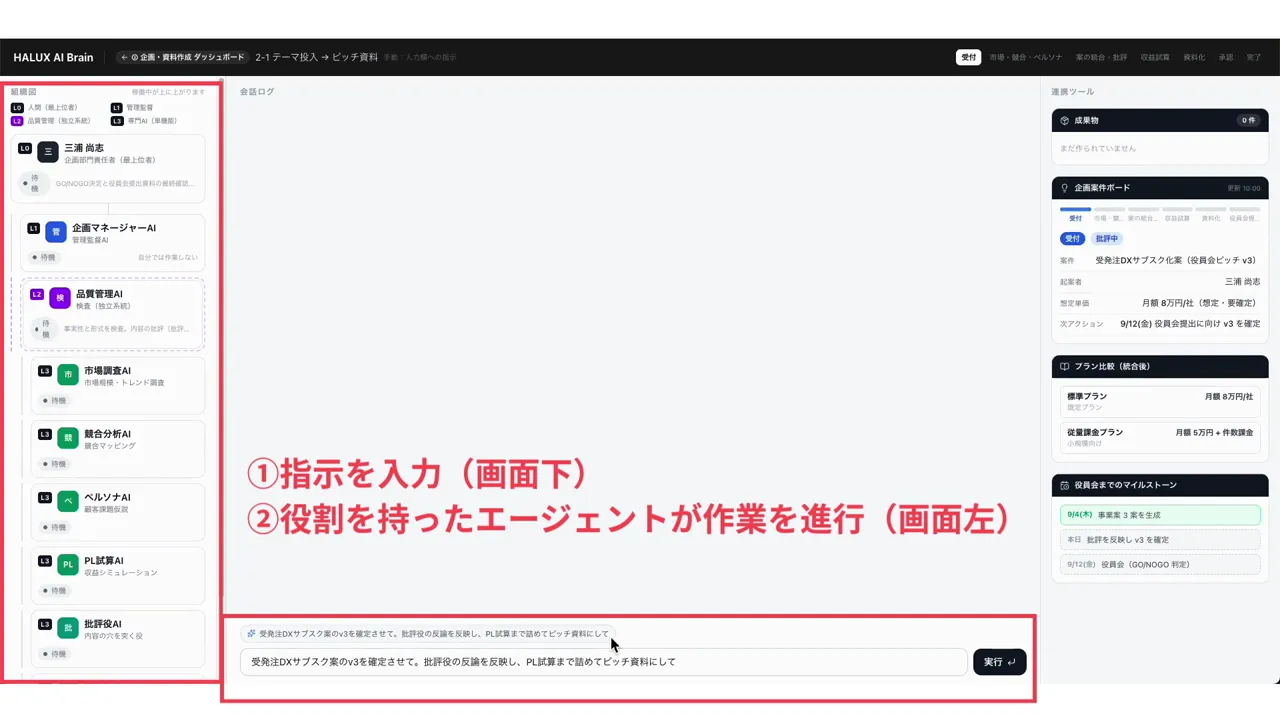Switch to 承認 stage tab
Screen dimensions: 1280x720
click(1226, 57)
